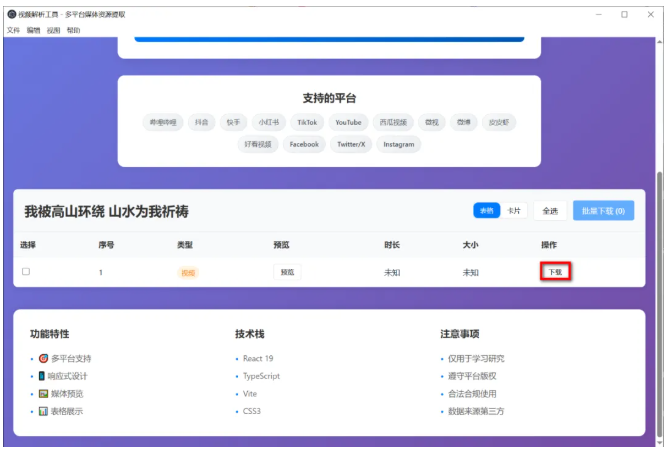
Task: Click the TikTok platform chip
Action: click(x=307, y=122)
